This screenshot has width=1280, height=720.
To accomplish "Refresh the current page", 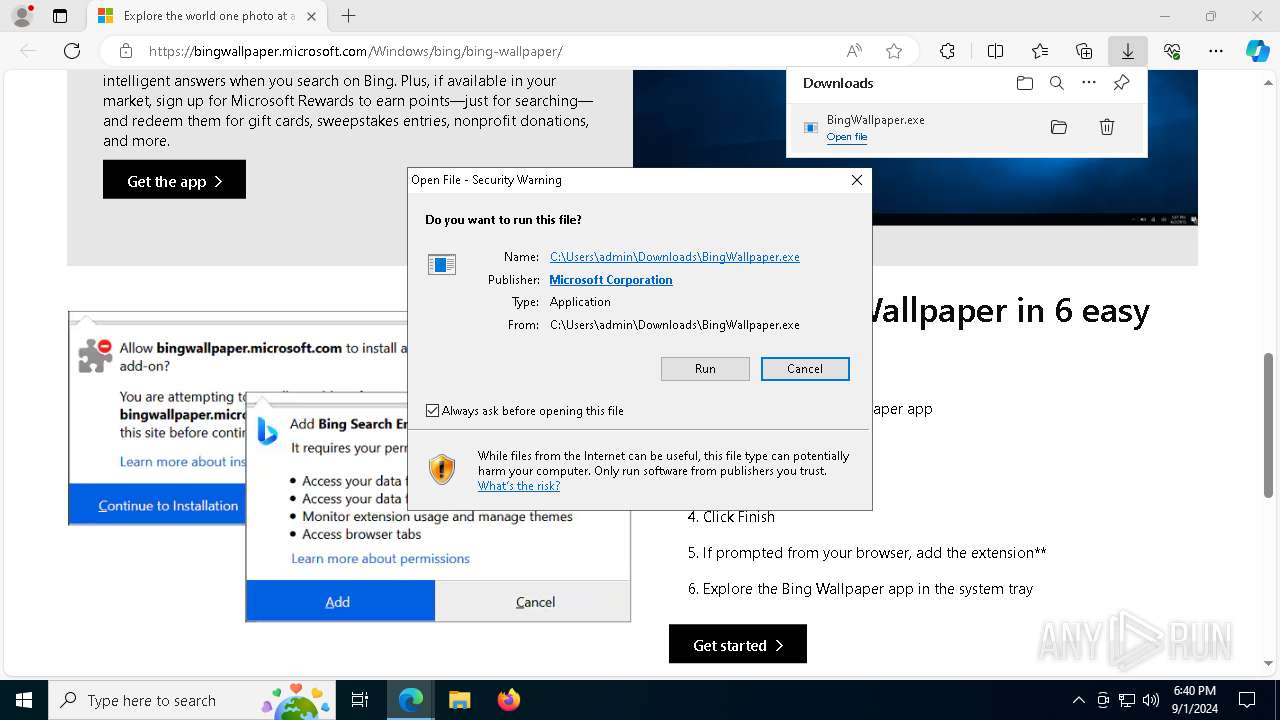I will click(72, 51).
